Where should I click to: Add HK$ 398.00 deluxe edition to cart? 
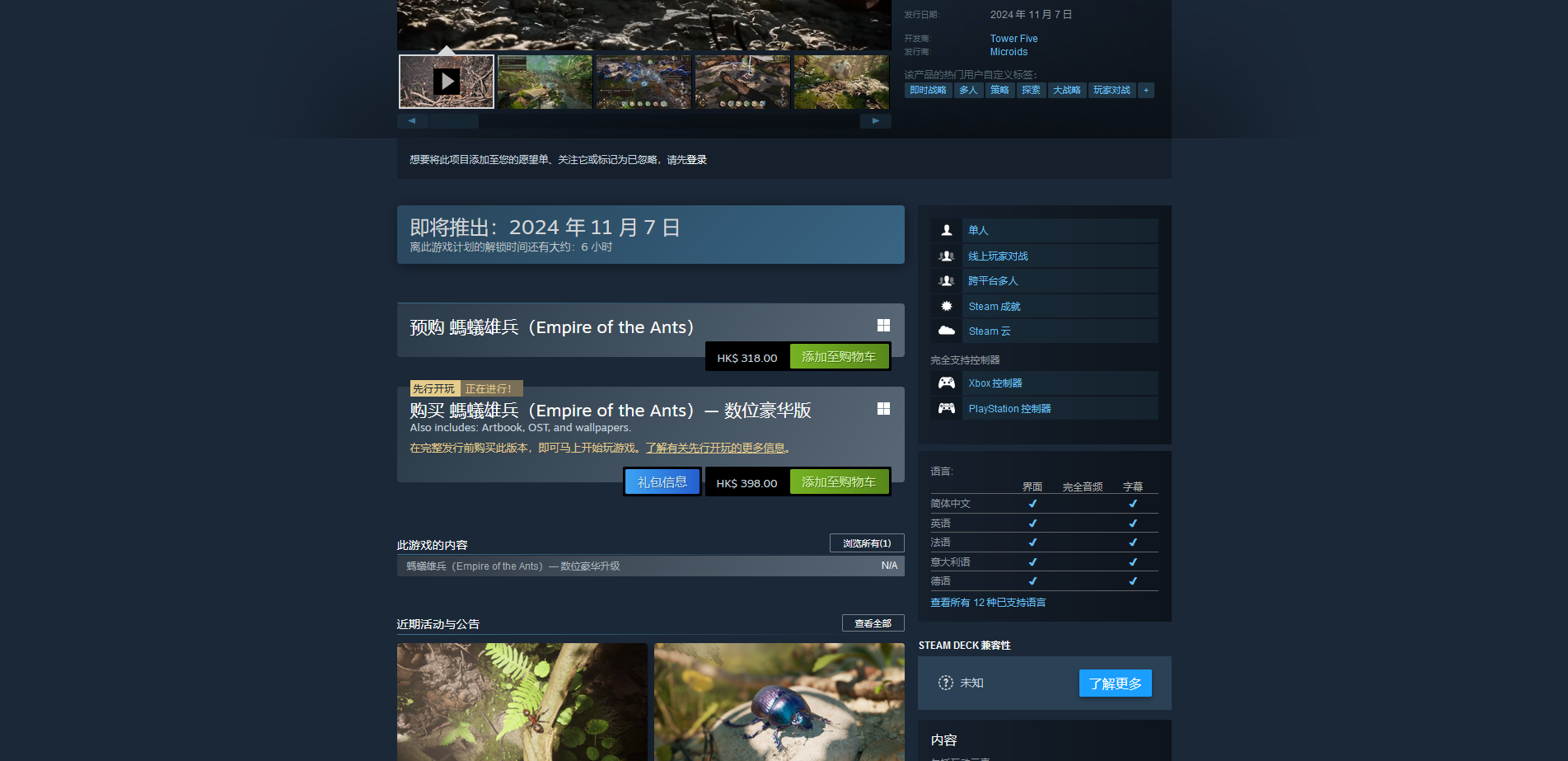[x=839, y=482]
